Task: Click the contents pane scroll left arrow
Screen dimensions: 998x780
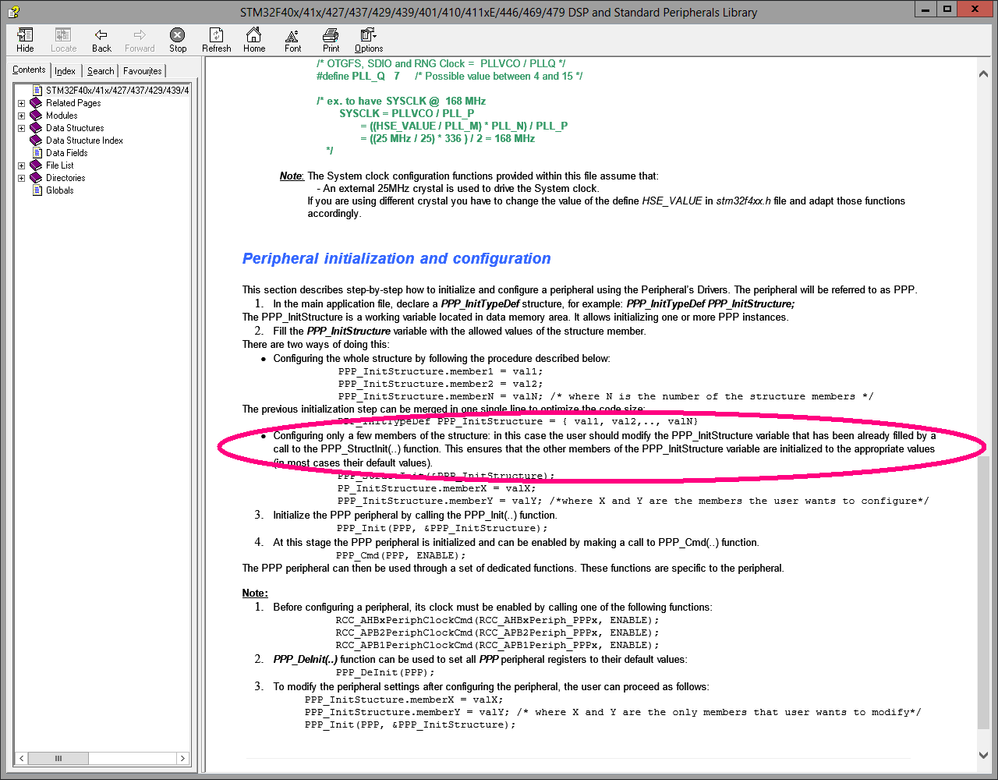Action: pyautogui.click(x=22, y=758)
